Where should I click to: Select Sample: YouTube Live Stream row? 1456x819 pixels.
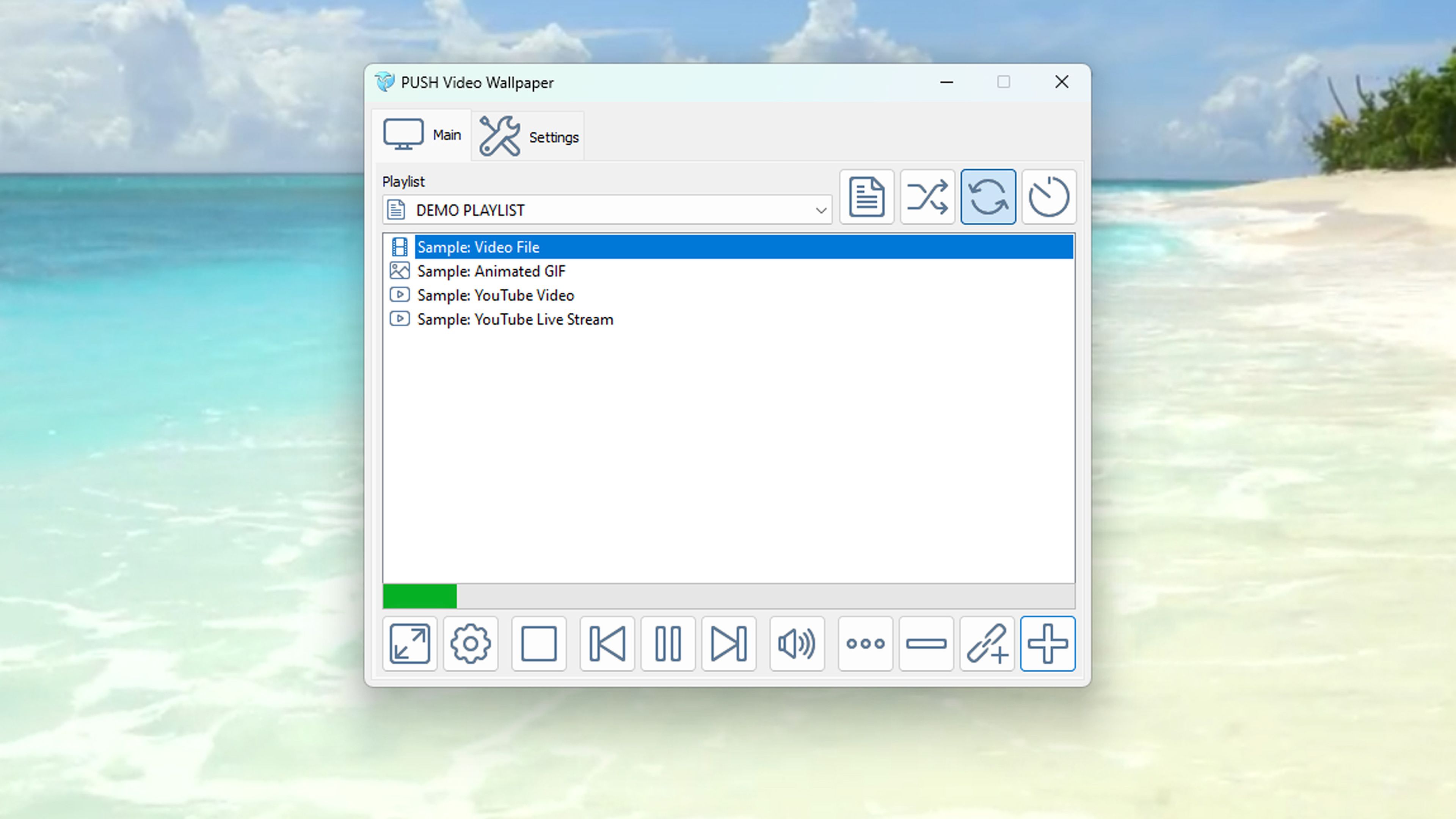point(728,319)
